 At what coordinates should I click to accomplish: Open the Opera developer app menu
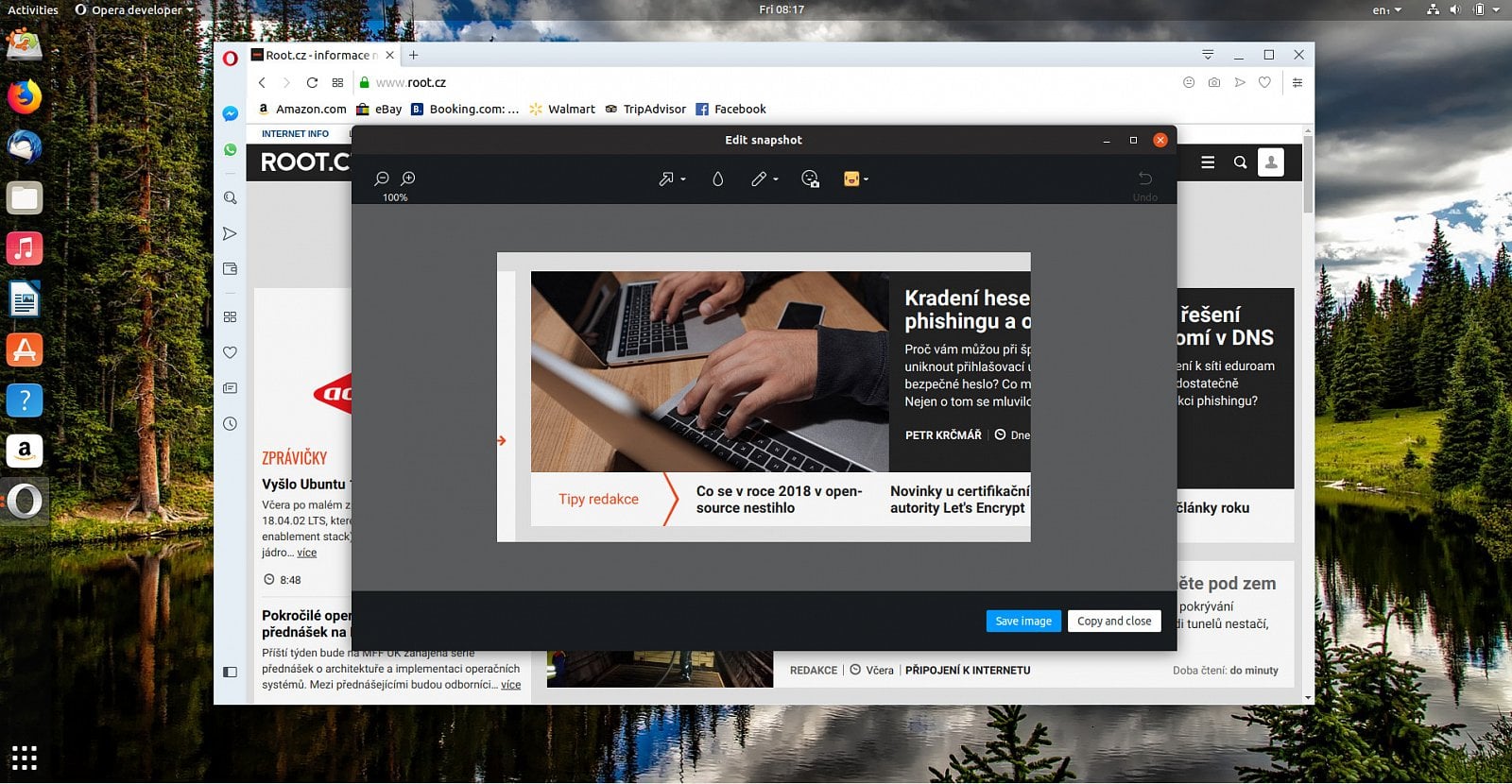133,9
